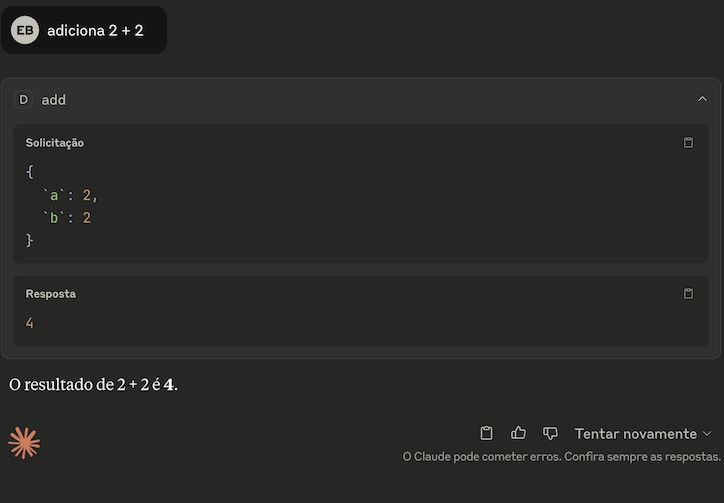Click the user message adiciona 2 + 2
Image resolution: width=724 pixels, height=503 pixels.
pyautogui.click(x=95, y=30)
